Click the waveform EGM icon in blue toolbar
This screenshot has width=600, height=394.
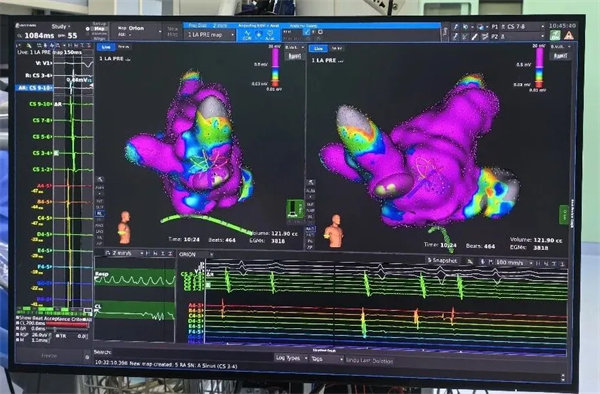pos(247,36)
